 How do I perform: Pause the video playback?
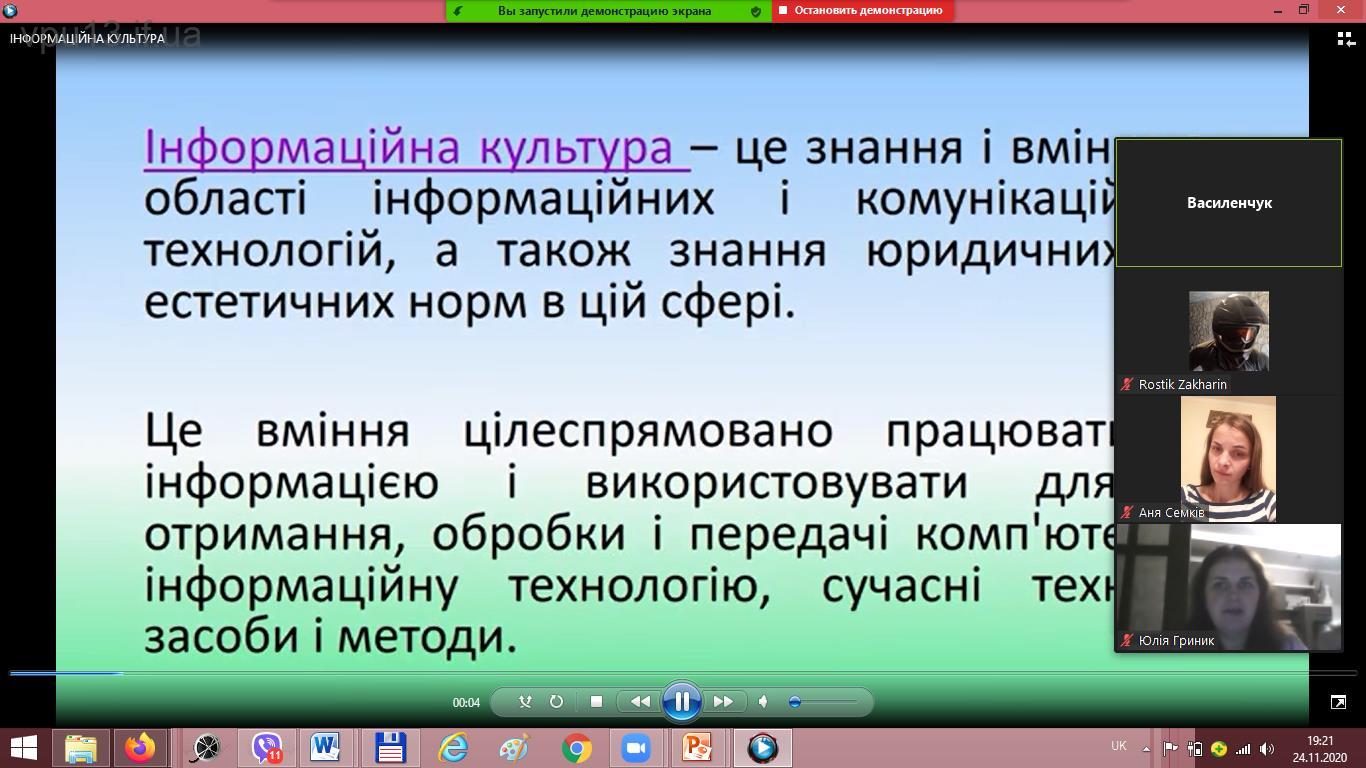point(681,702)
